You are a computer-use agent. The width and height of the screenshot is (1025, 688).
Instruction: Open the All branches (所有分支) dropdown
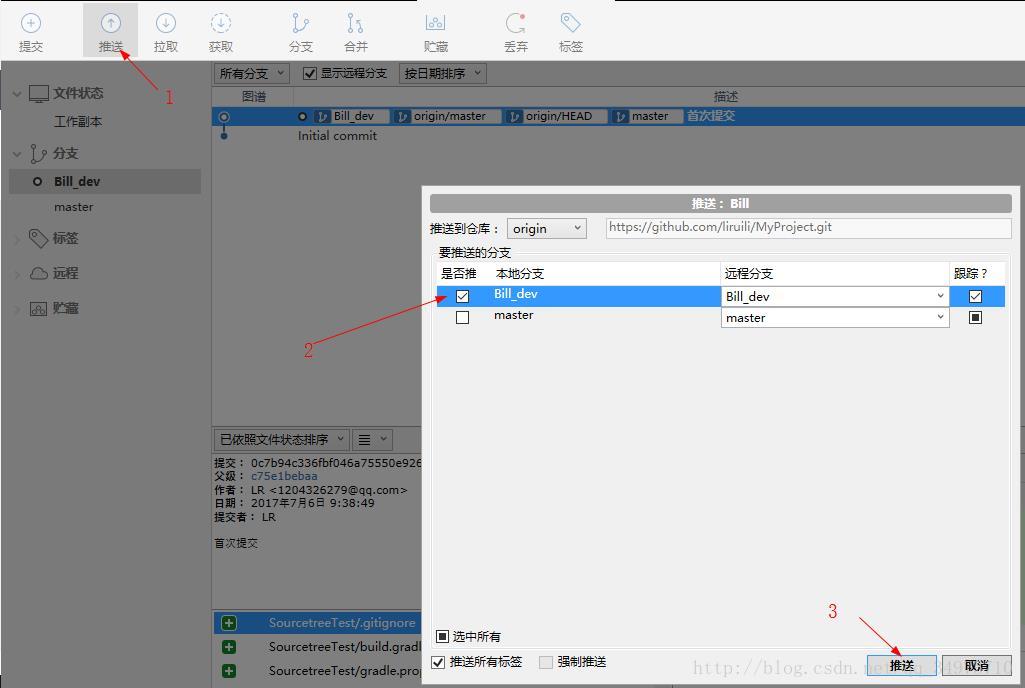point(252,73)
